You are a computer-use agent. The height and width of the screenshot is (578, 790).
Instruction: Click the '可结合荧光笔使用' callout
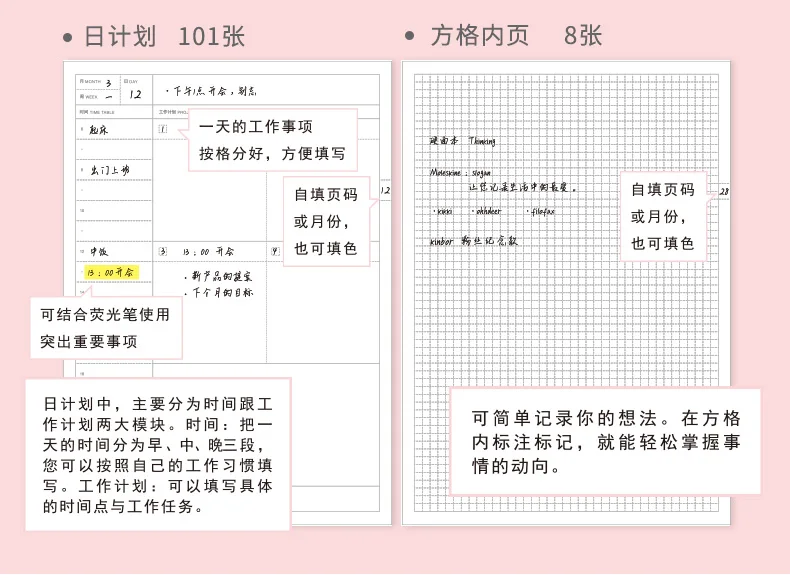tap(106, 328)
